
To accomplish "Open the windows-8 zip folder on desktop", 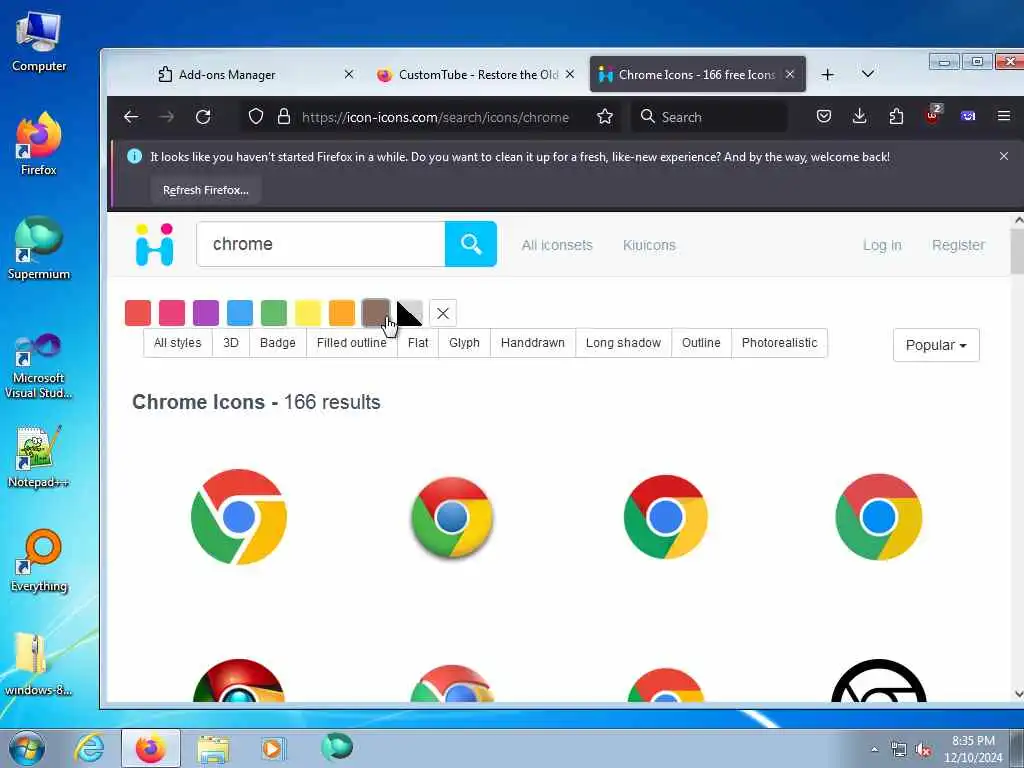I will 39,665.
